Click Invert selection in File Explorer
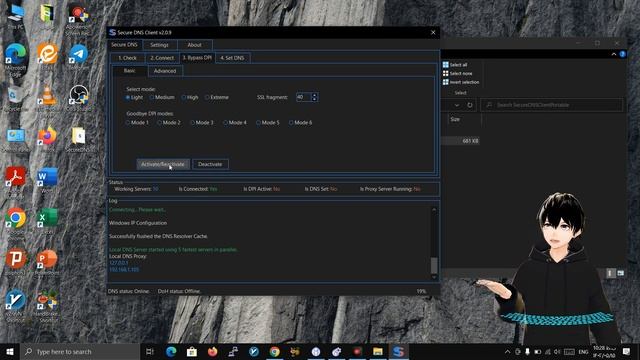Viewport: 640px width, 360px height. pyautogui.click(x=461, y=82)
